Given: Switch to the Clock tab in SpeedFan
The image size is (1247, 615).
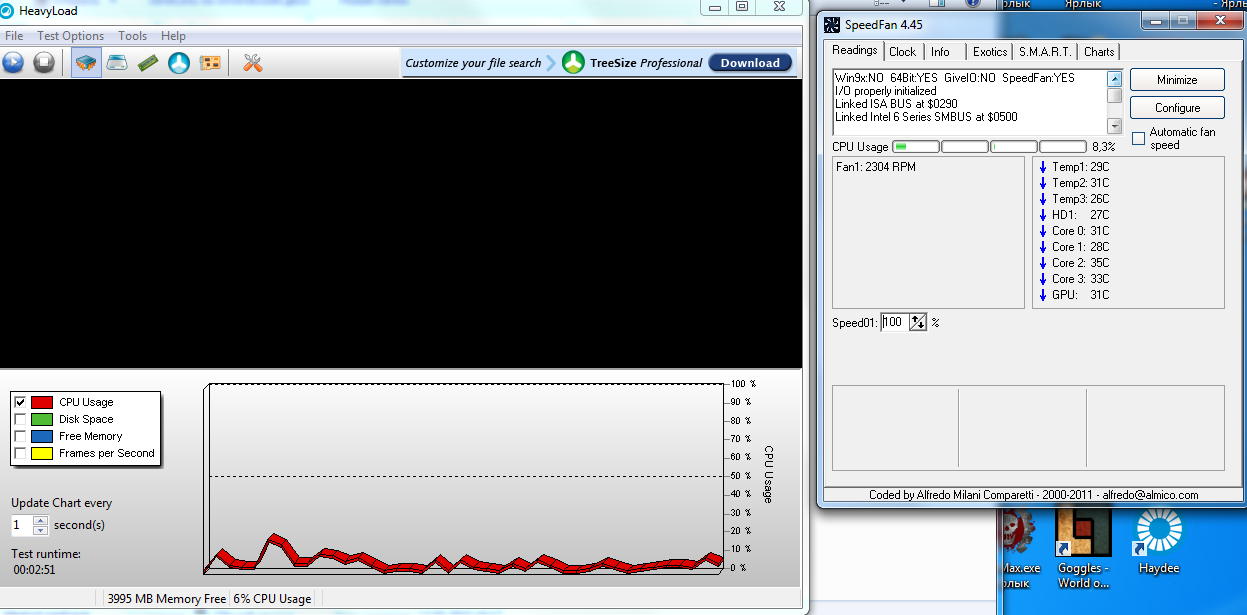Looking at the screenshot, I should coord(902,52).
